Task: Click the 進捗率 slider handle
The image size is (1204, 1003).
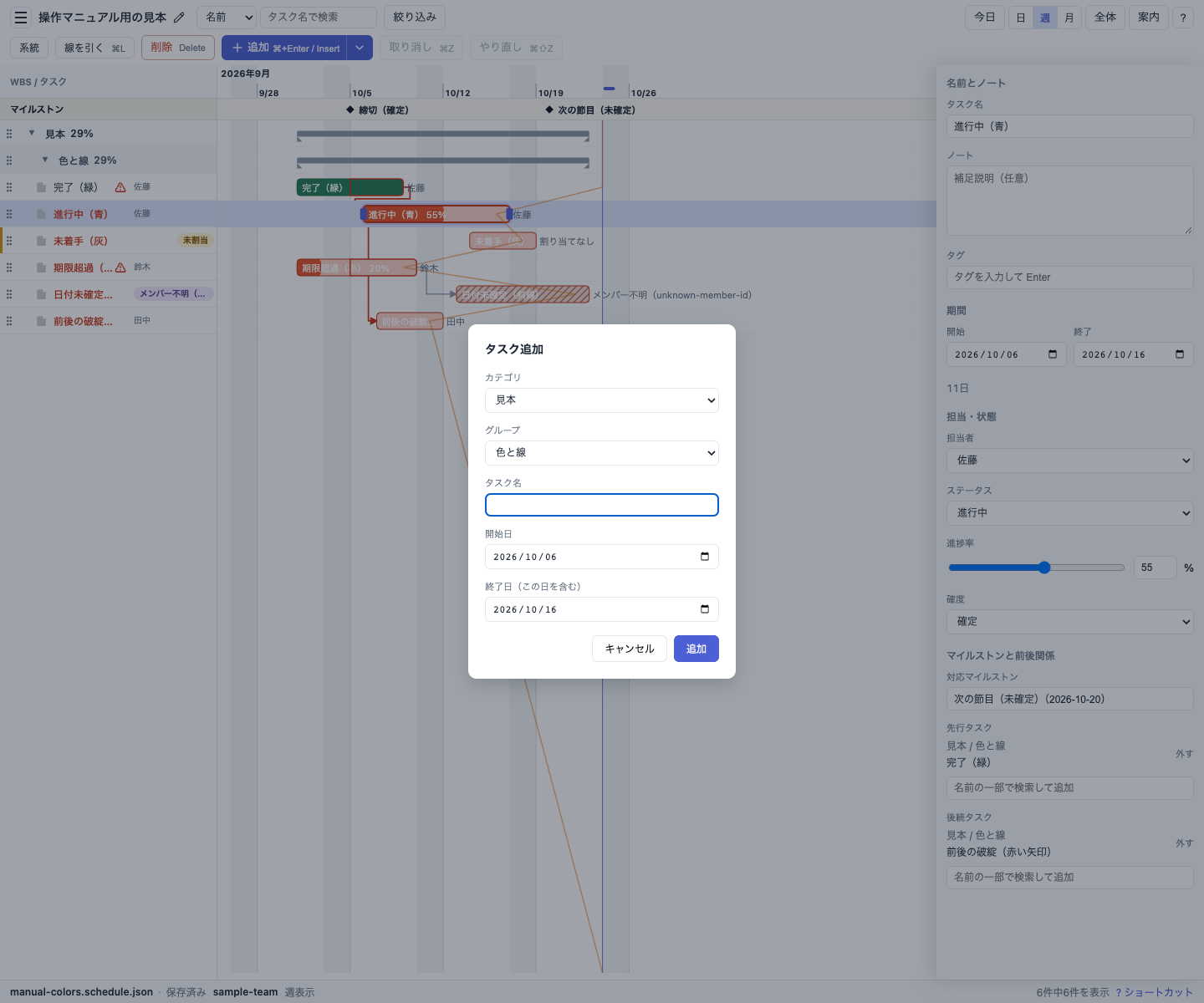Action: pyautogui.click(x=1044, y=568)
